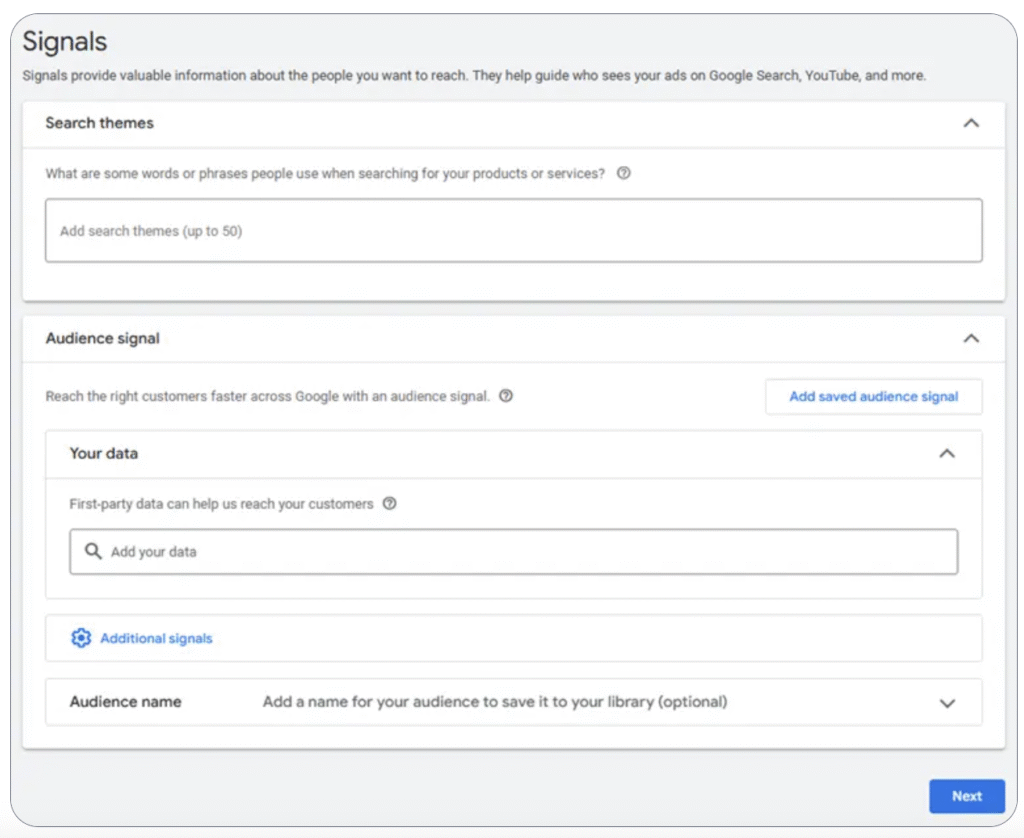Click the gear icon for Additional signals

pyautogui.click(x=81, y=638)
